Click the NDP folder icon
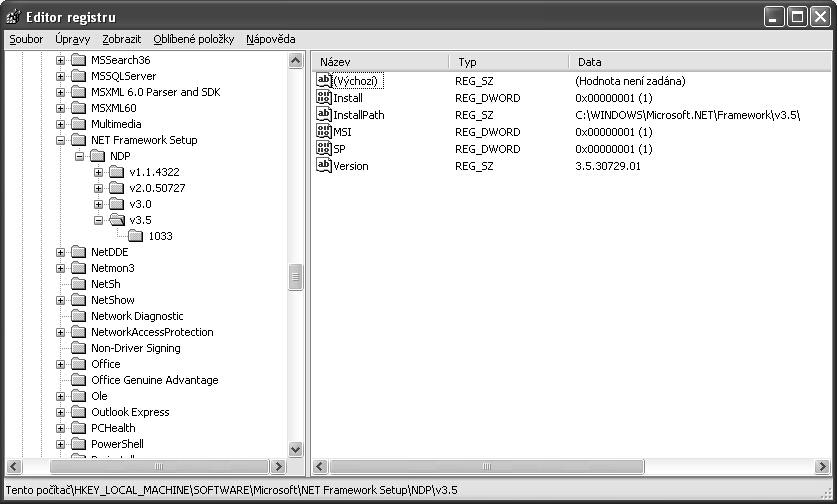Viewport: 837px width, 504px height. click(98, 156)
